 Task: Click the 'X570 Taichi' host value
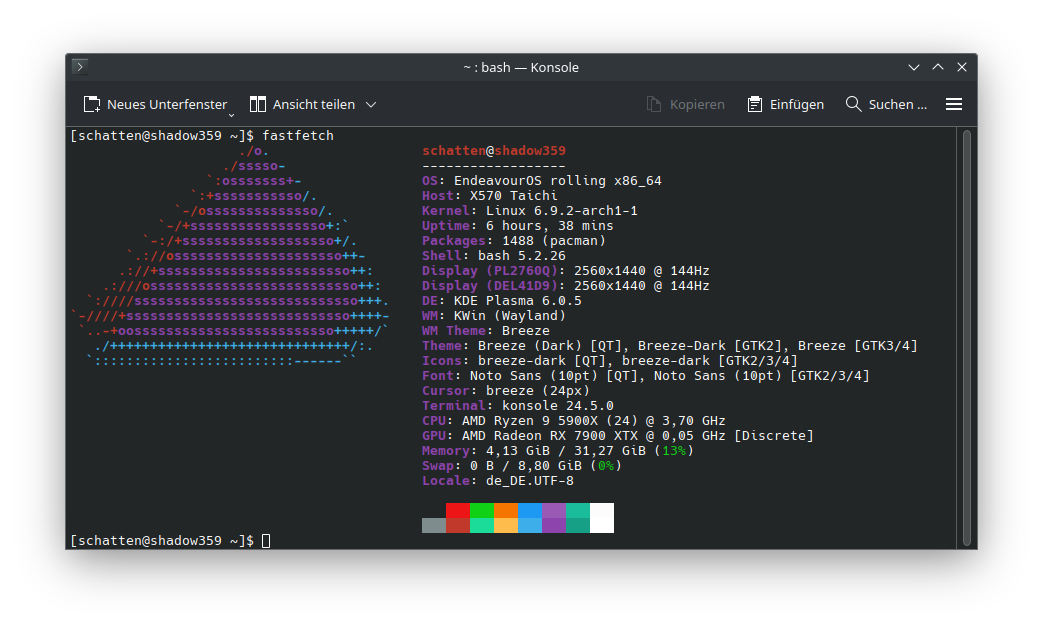click(x=513, y=196)
